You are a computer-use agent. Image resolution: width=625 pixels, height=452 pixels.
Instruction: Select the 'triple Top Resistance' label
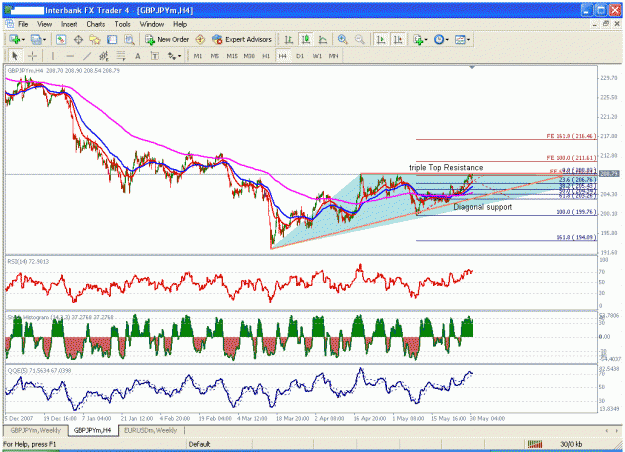point(446,167)
